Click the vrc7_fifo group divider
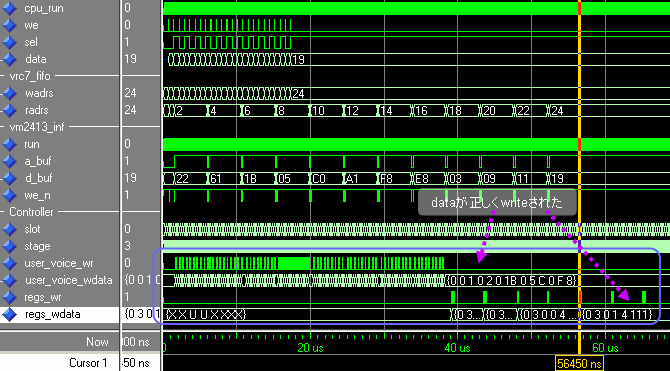The width and height of the screenshot is (670, 371). [x=29, y=76]
